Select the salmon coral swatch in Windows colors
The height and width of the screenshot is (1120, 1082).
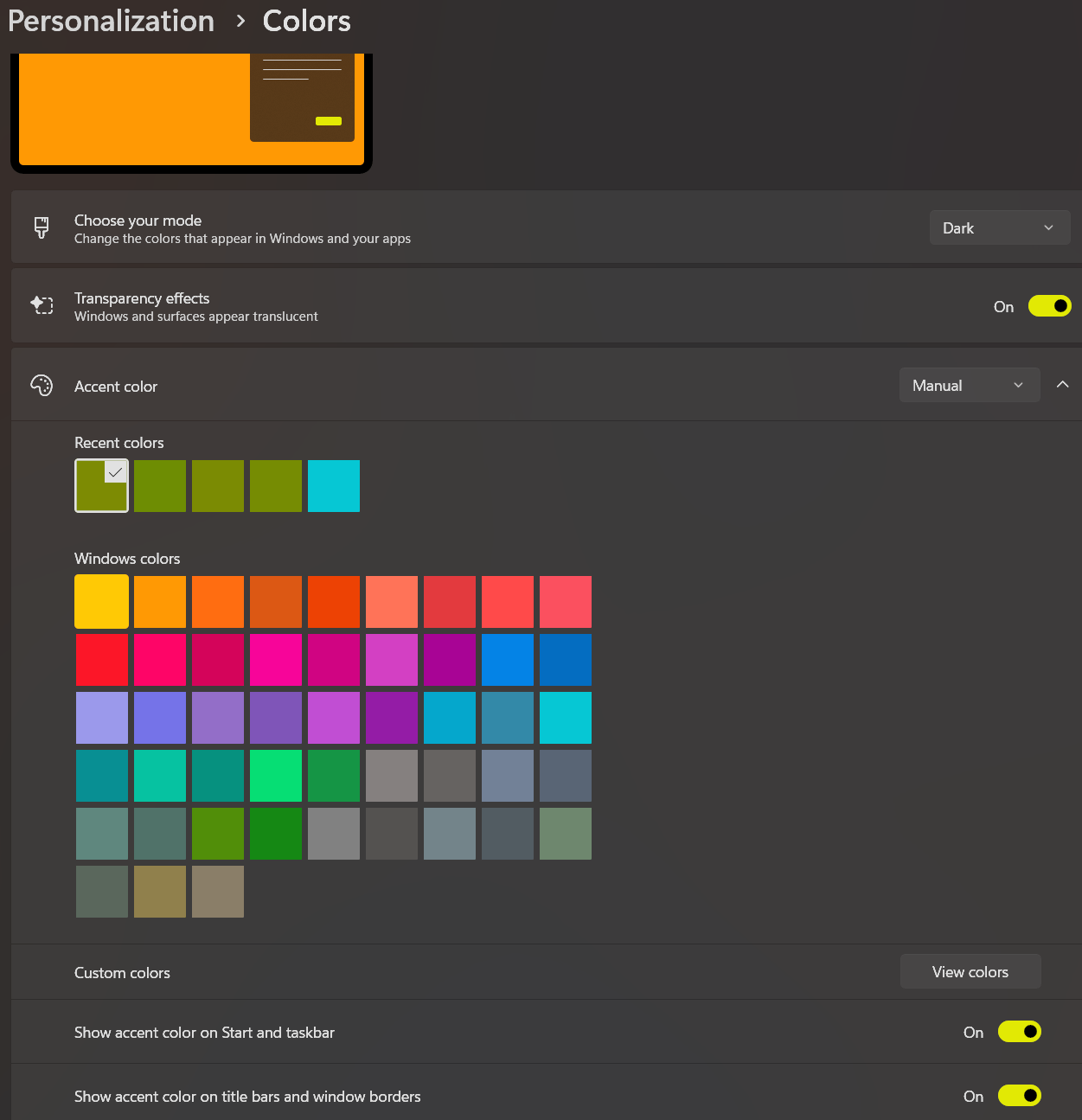(392, 602)
